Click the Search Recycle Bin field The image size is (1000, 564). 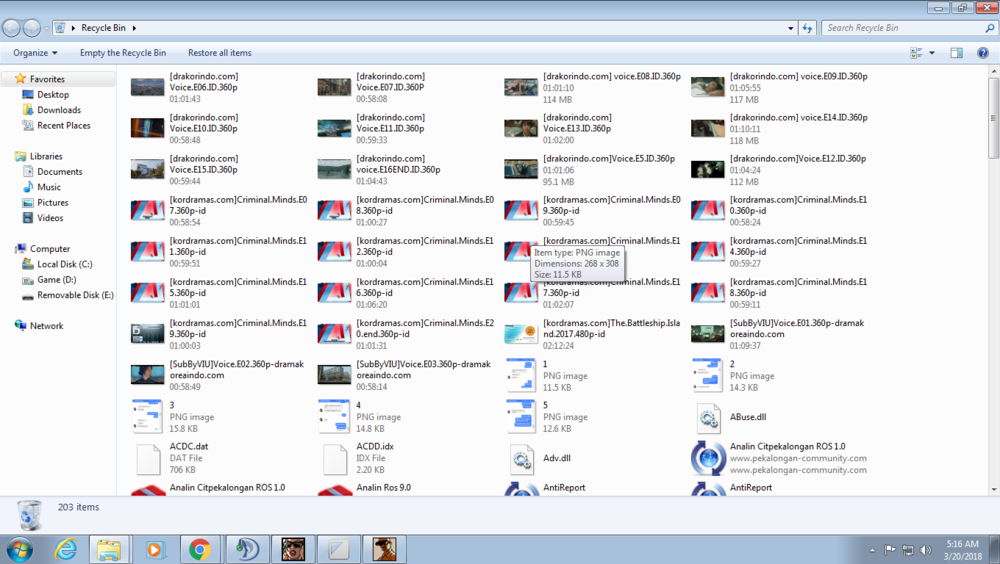tap(904, 28)
